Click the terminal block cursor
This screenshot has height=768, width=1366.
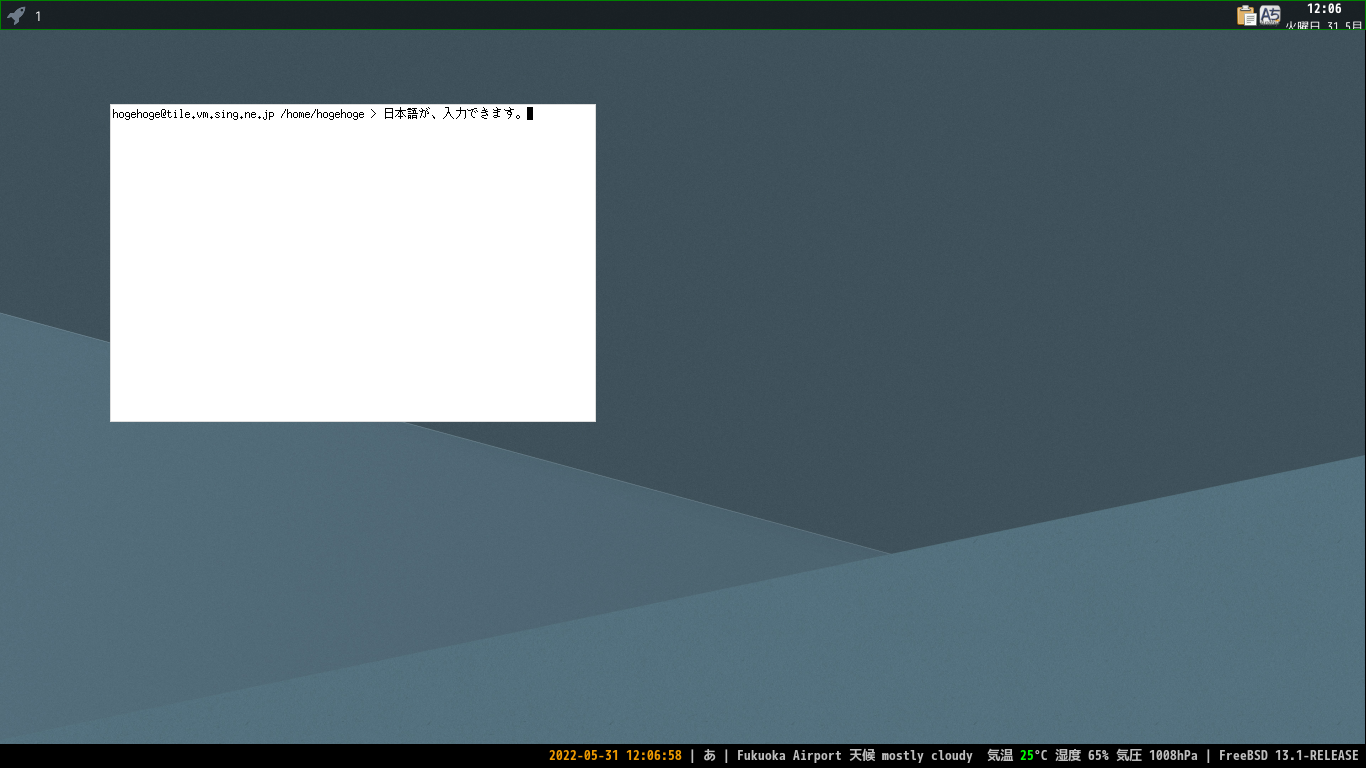(x=530, y=114)
